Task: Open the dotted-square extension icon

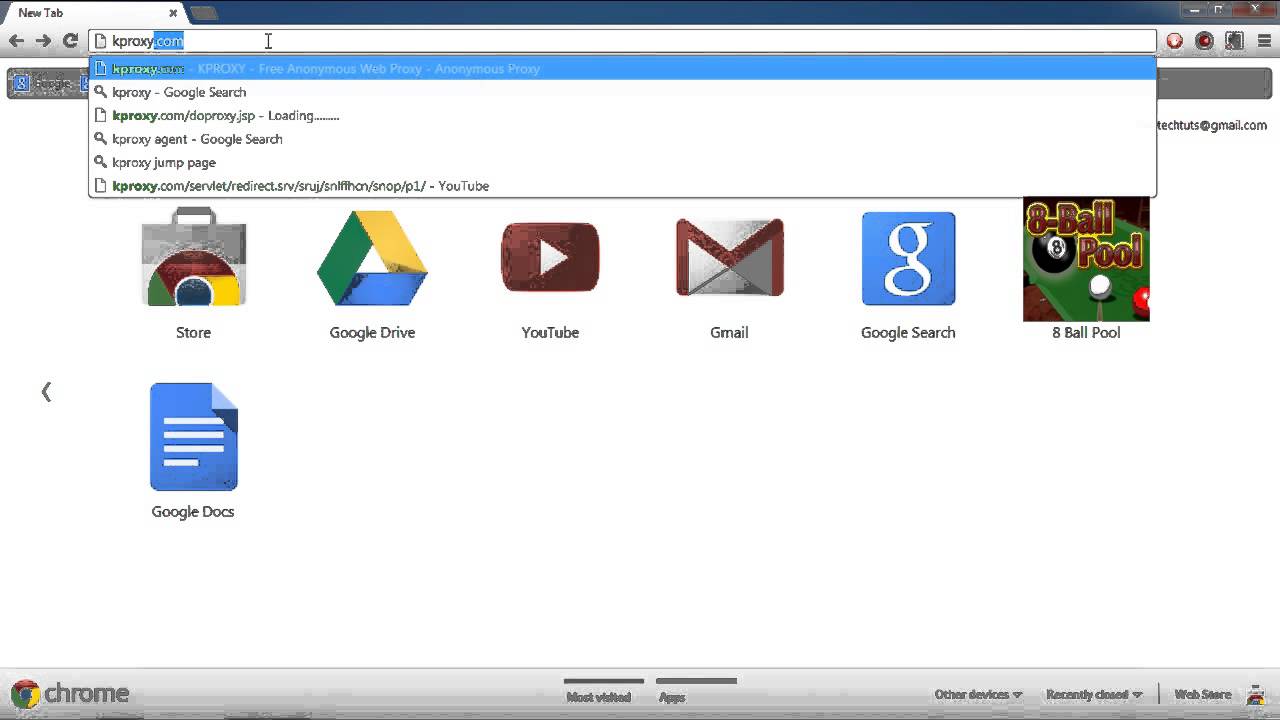Action: [1235, 41]
